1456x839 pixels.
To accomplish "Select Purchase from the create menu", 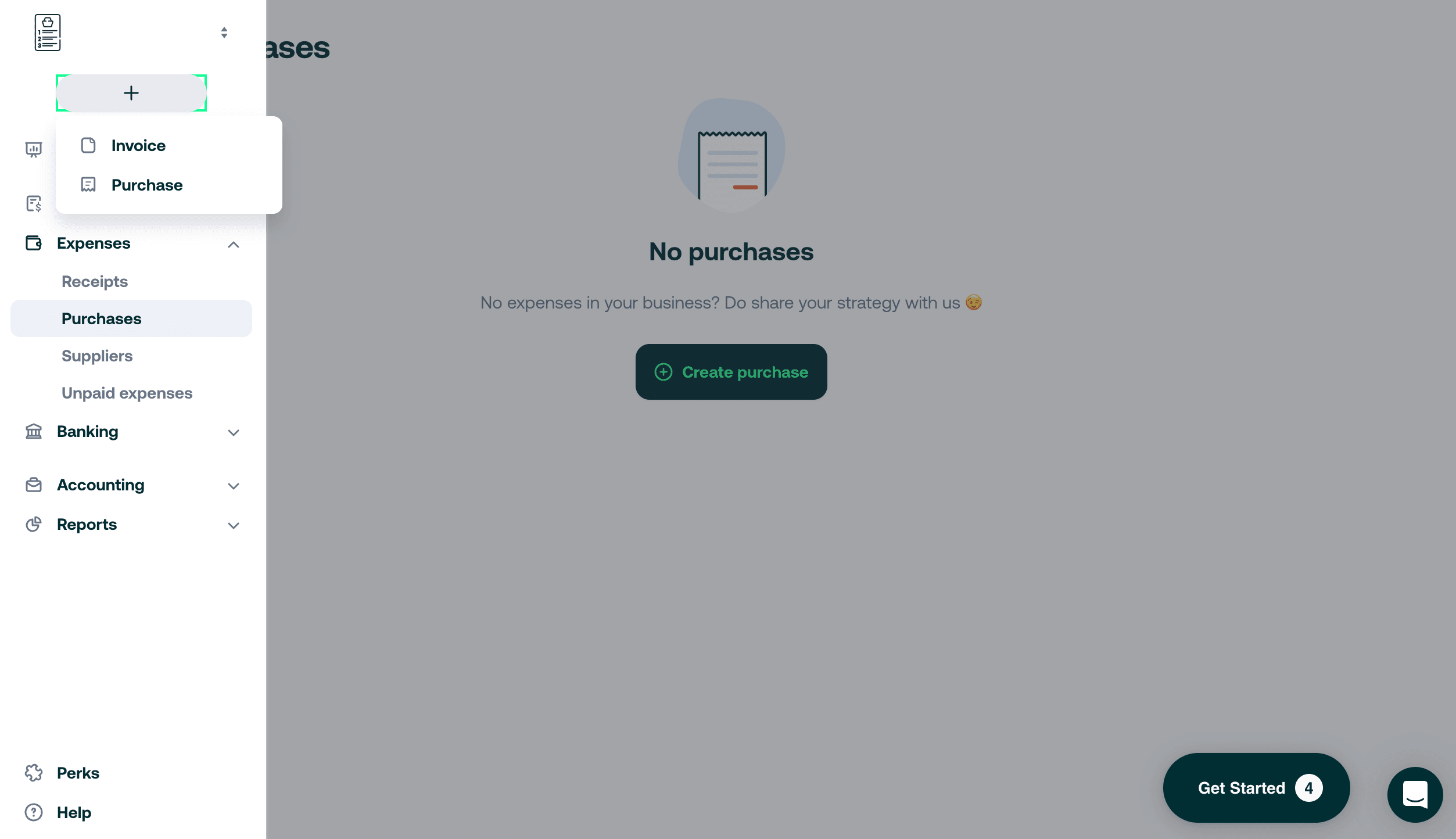I will [146, 185].
